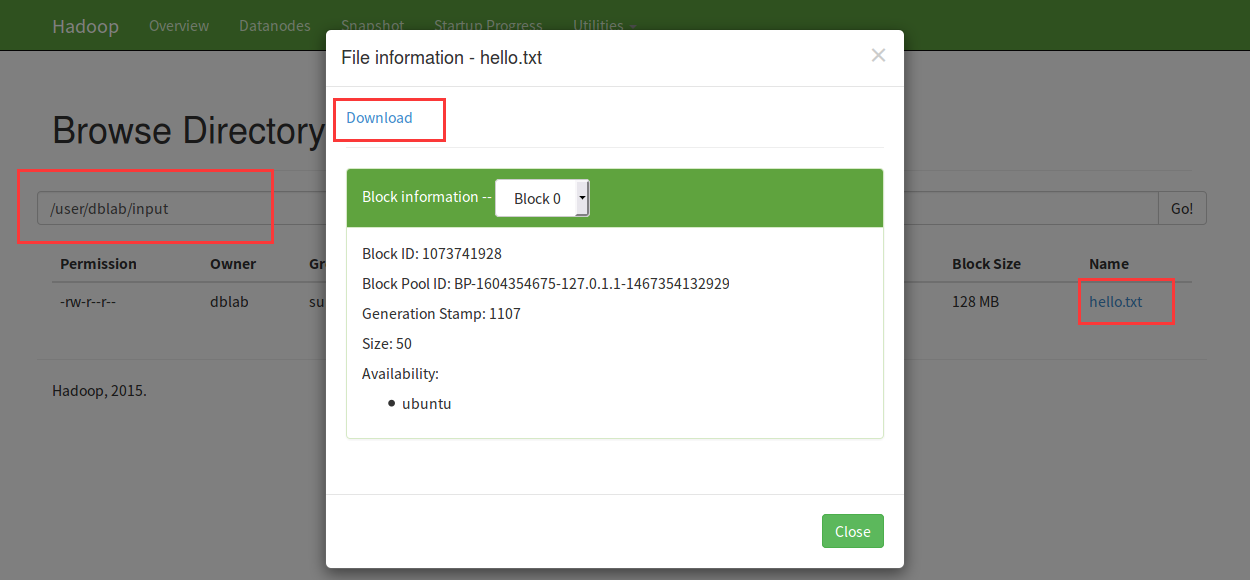The height and width of the screenshot is (580, 1250).
Task: Click the Block 0 dropdown arrow
Action: pos(581,198)
